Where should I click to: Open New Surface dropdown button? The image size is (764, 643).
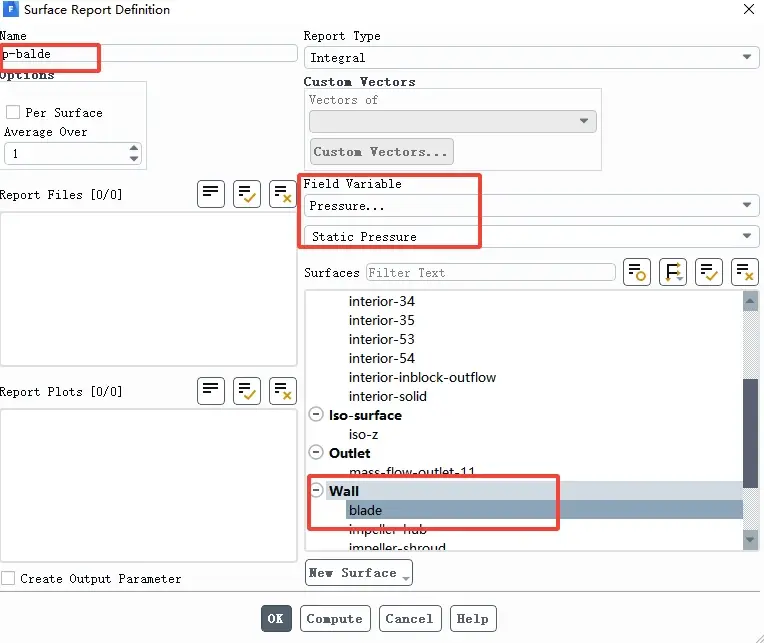(359, 572)
